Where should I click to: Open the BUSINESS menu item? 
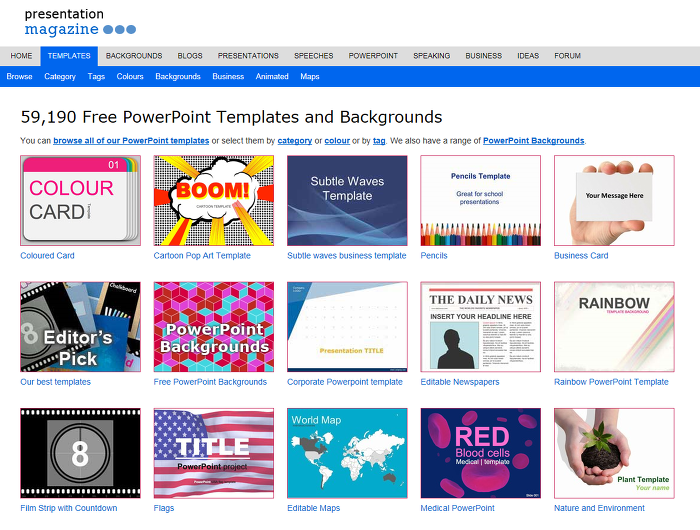coord(484,56)
